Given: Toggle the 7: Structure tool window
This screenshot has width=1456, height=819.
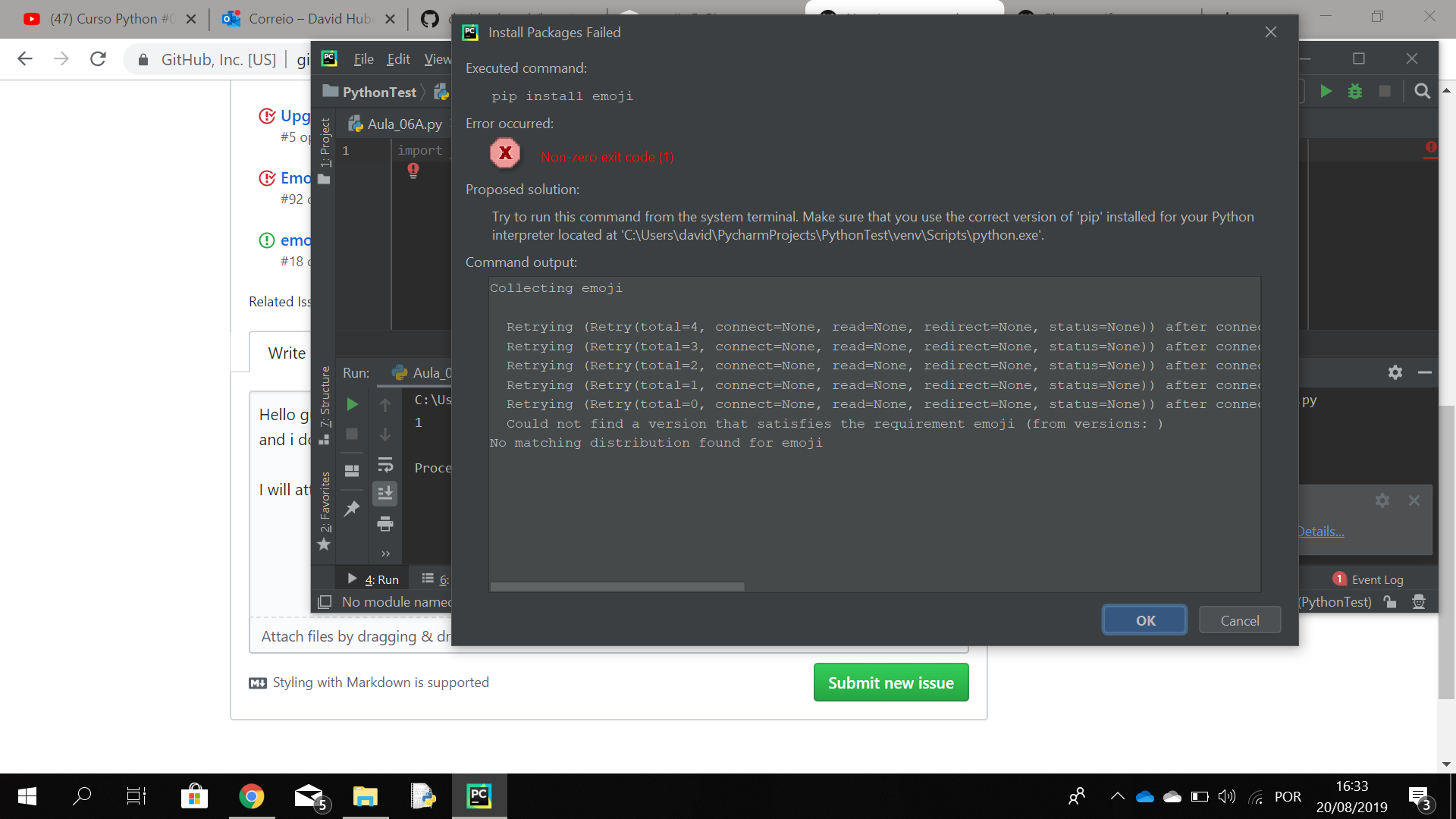Looking at the screenshot, I should point(325,398).
